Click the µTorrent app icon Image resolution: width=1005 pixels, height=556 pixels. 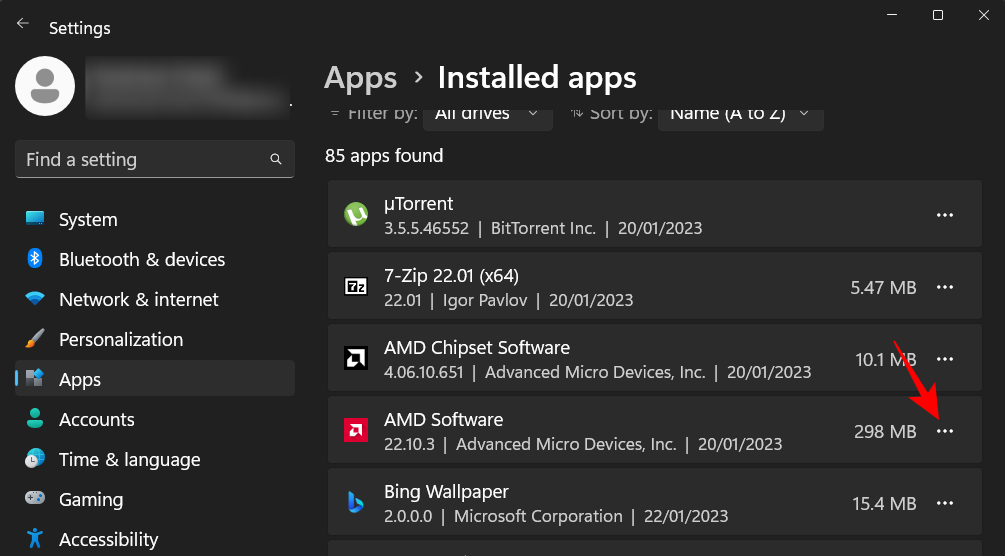(x=355, y=215)
